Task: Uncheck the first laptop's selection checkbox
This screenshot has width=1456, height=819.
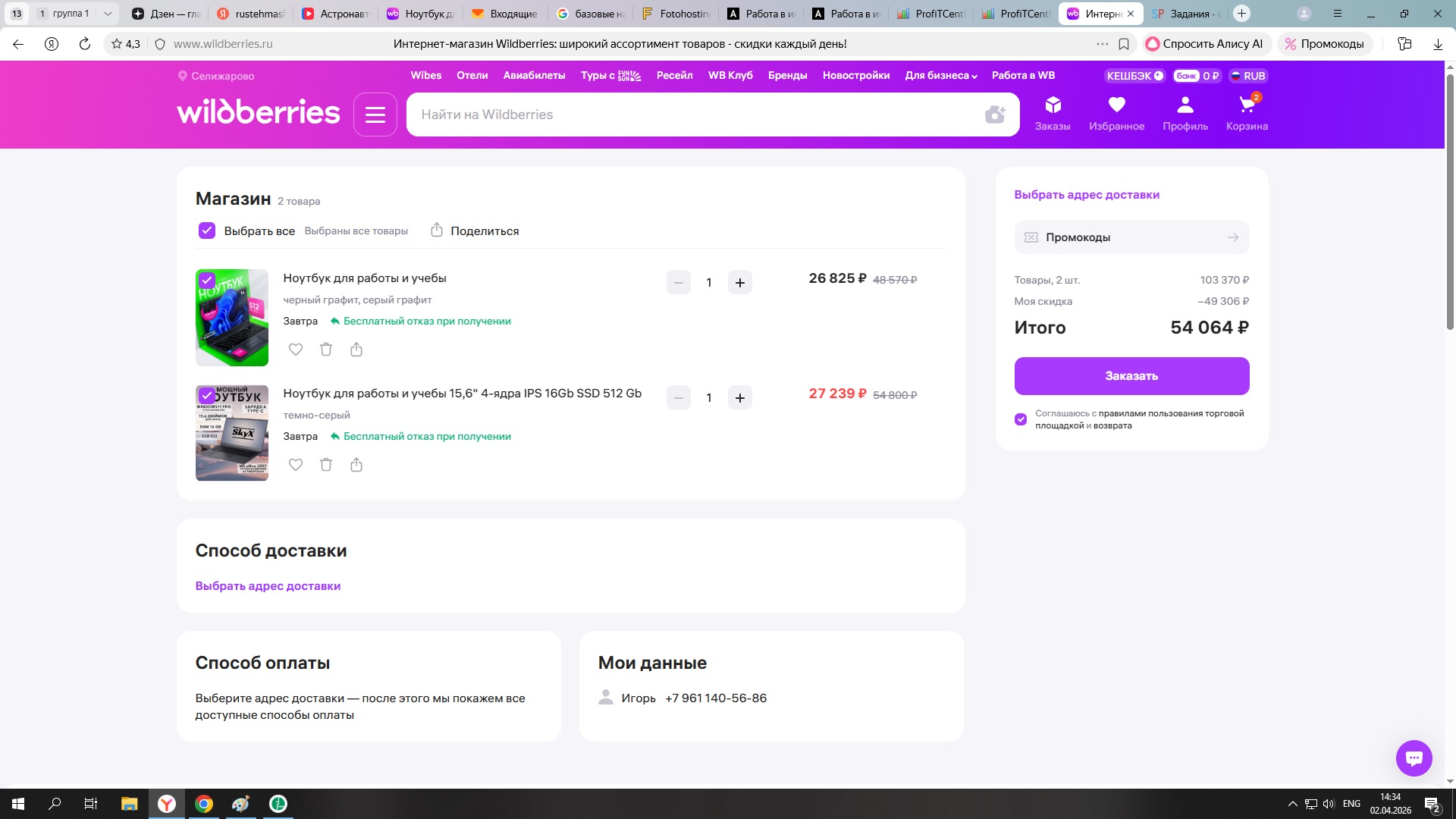Action: [207, 281]
